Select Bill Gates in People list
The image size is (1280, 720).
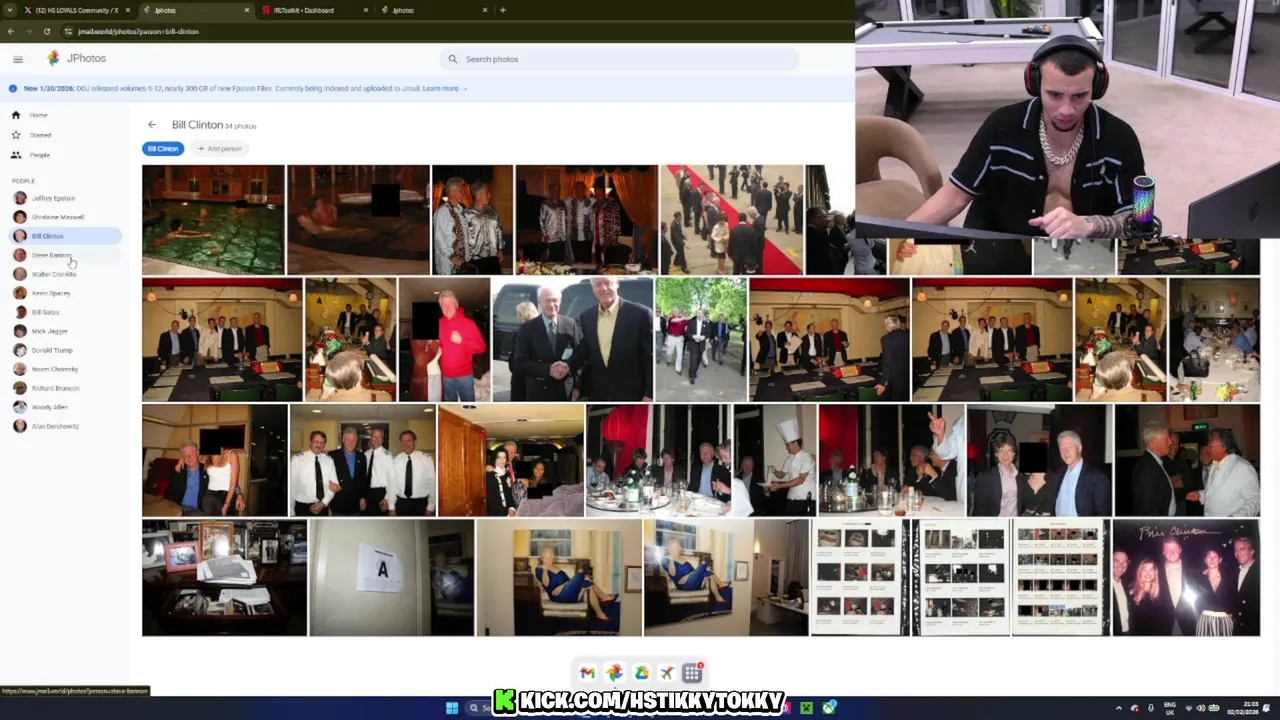point(64,312)
